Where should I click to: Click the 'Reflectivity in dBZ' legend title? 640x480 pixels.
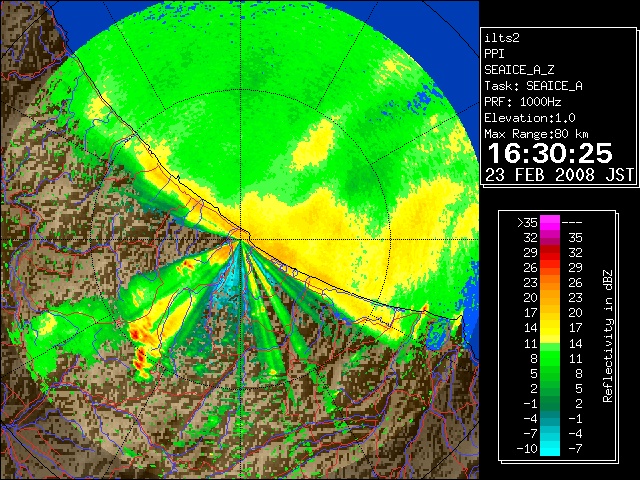(x=608, y=336)
